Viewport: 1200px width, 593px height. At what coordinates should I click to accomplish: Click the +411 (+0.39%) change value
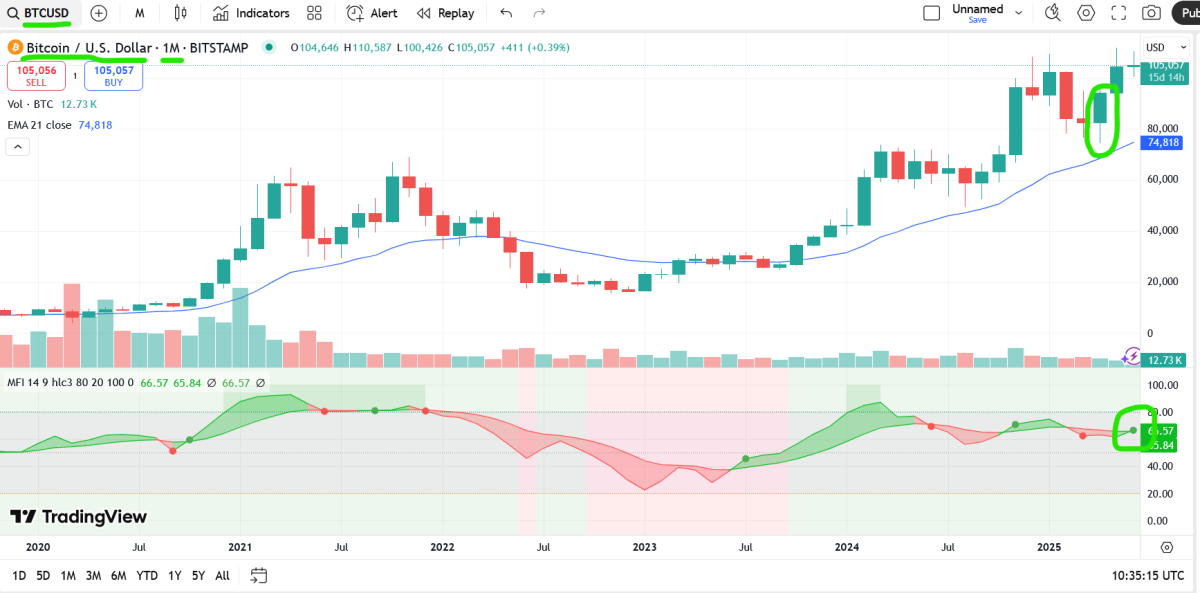pos(536,47)
